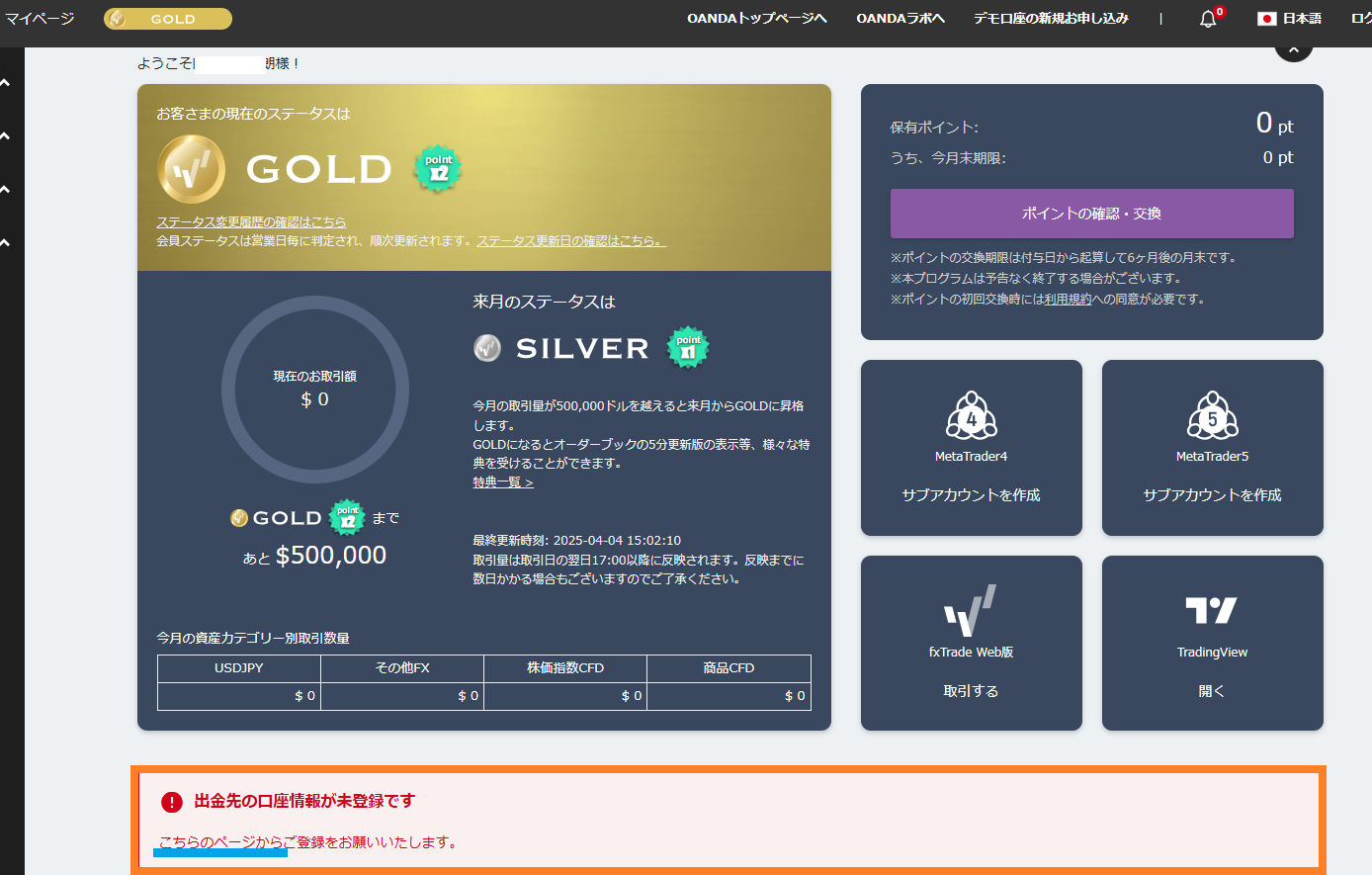Click the その他FX column header
This screenshot has width=1372, height=875.
click(x=402, y=668)
